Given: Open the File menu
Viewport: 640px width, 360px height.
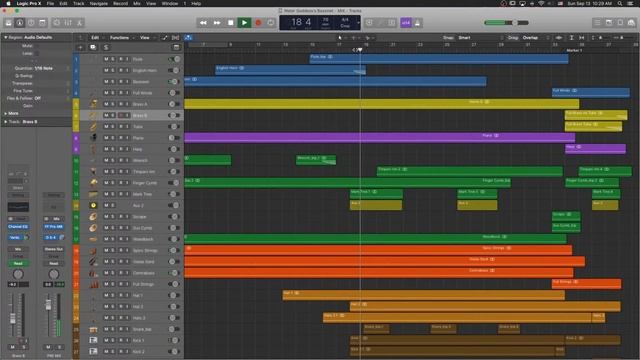Looking at the screenshot, I should point(50,3).
